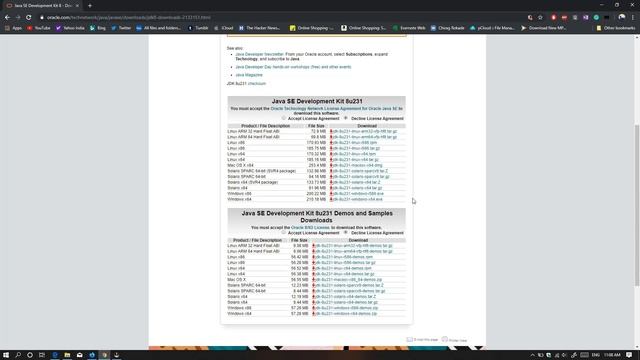Open the Java Developer Day workshops link
This screenshot has width=640, height=360.
click(x=293, y=67)
